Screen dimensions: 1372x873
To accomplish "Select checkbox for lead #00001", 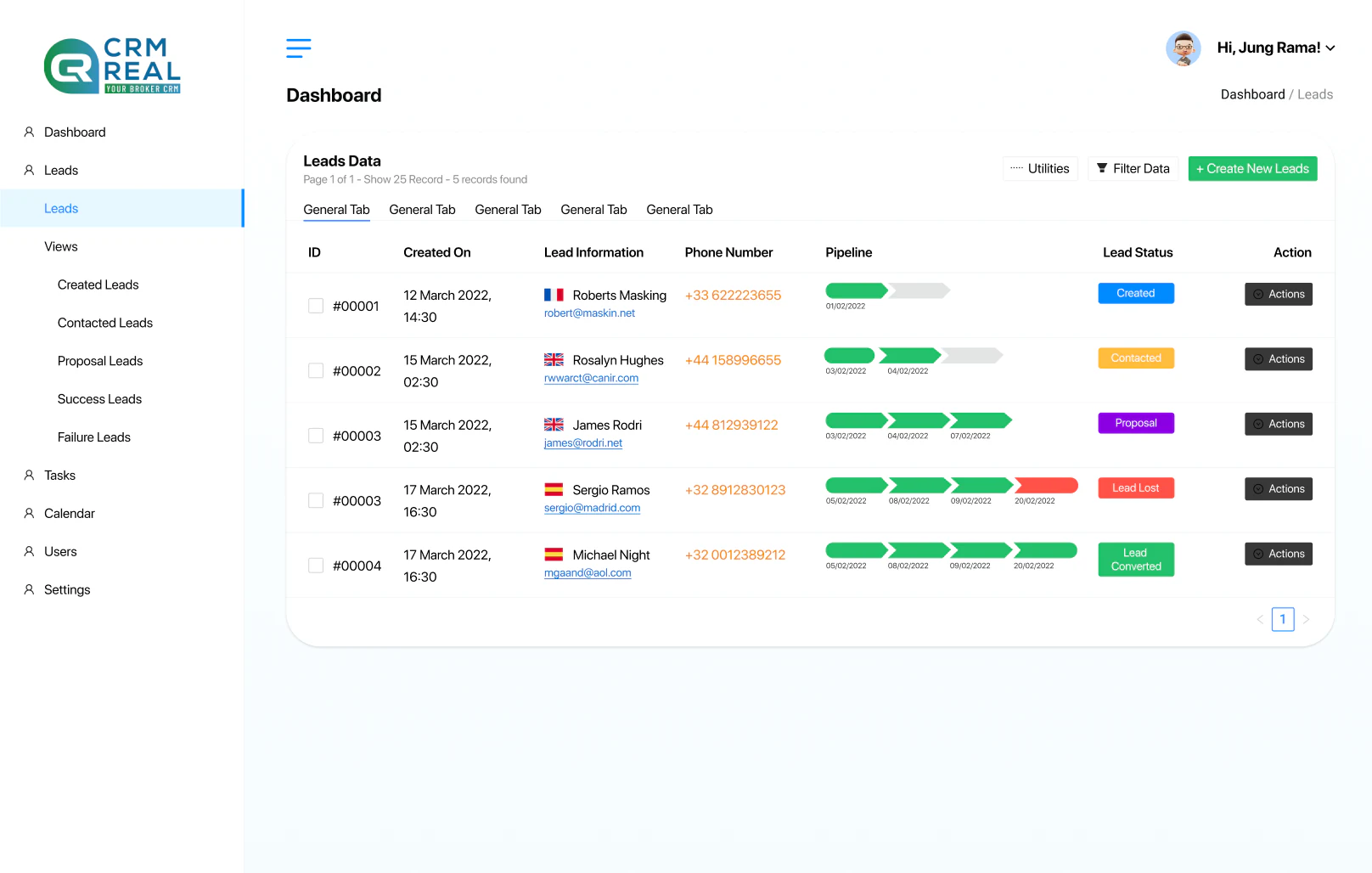I will pos(316,306).
